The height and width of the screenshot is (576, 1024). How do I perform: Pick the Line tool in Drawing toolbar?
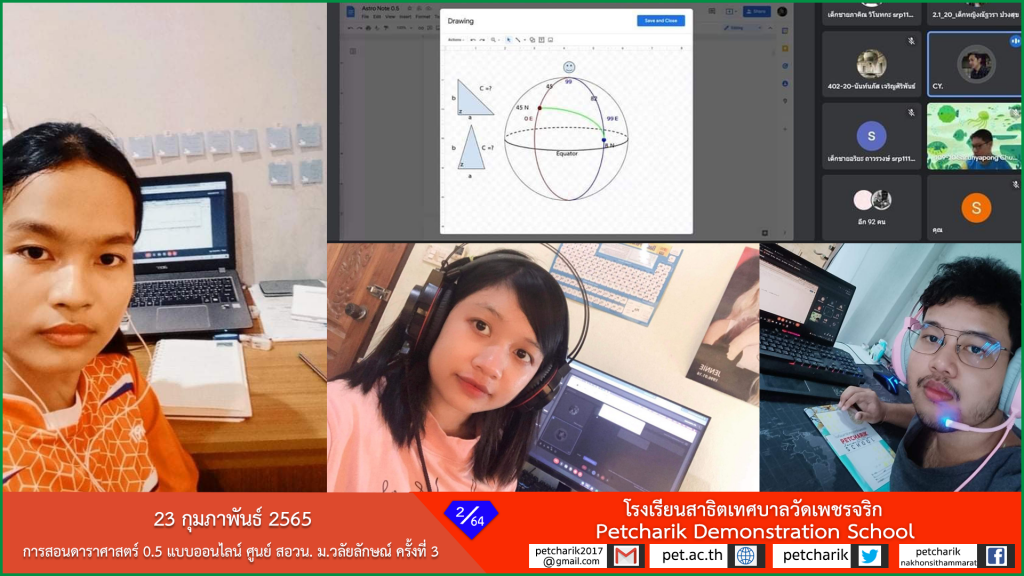[518, 40]
